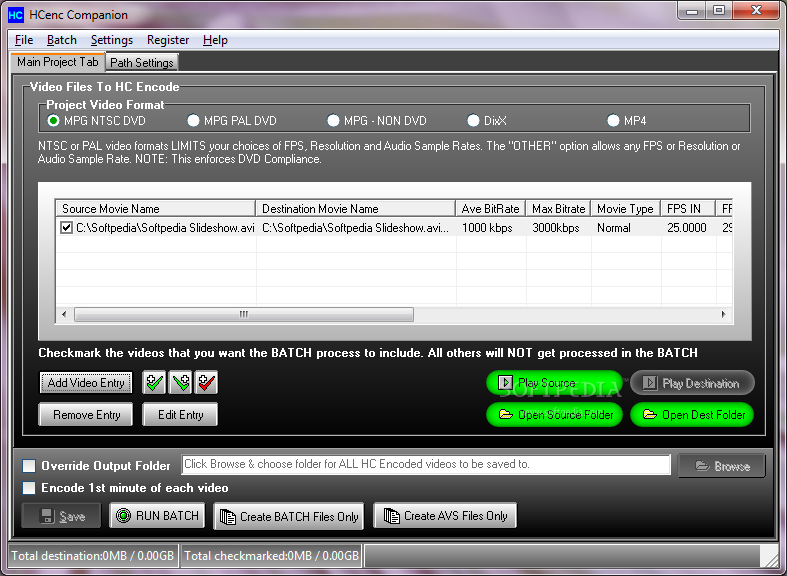
Task: Enable Encode 1st minute of each video
Action: tap(29, 488)
